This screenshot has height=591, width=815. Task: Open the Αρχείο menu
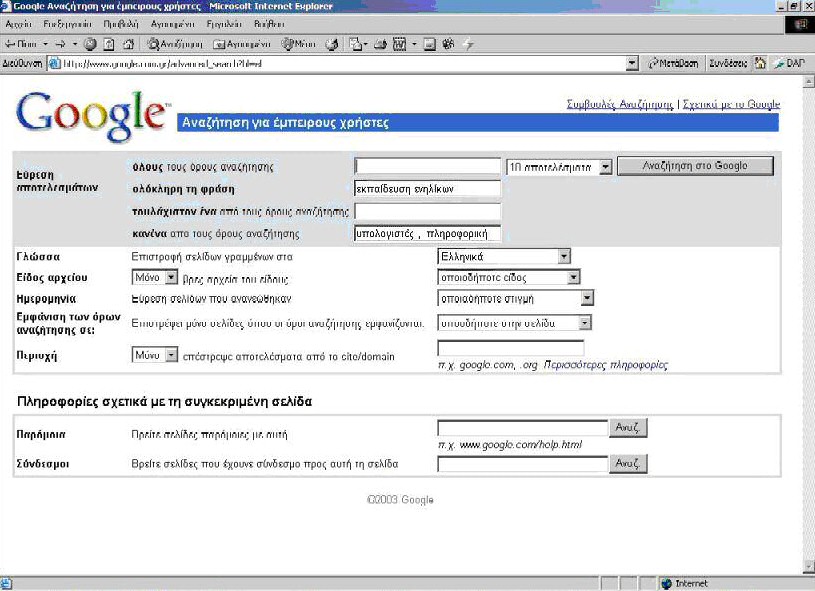pos(19,24)
